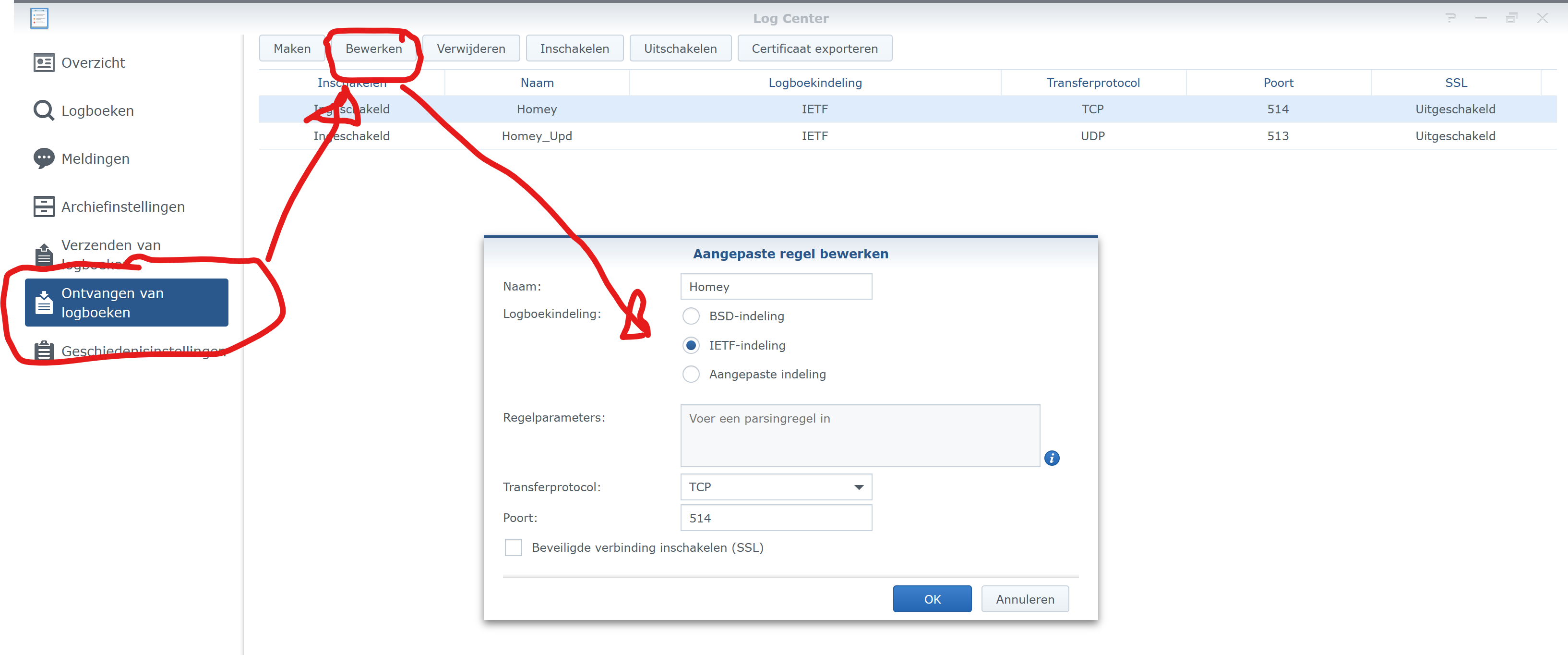
Task: Select the Homey_Upd row in the table
Action: point(536,136)
